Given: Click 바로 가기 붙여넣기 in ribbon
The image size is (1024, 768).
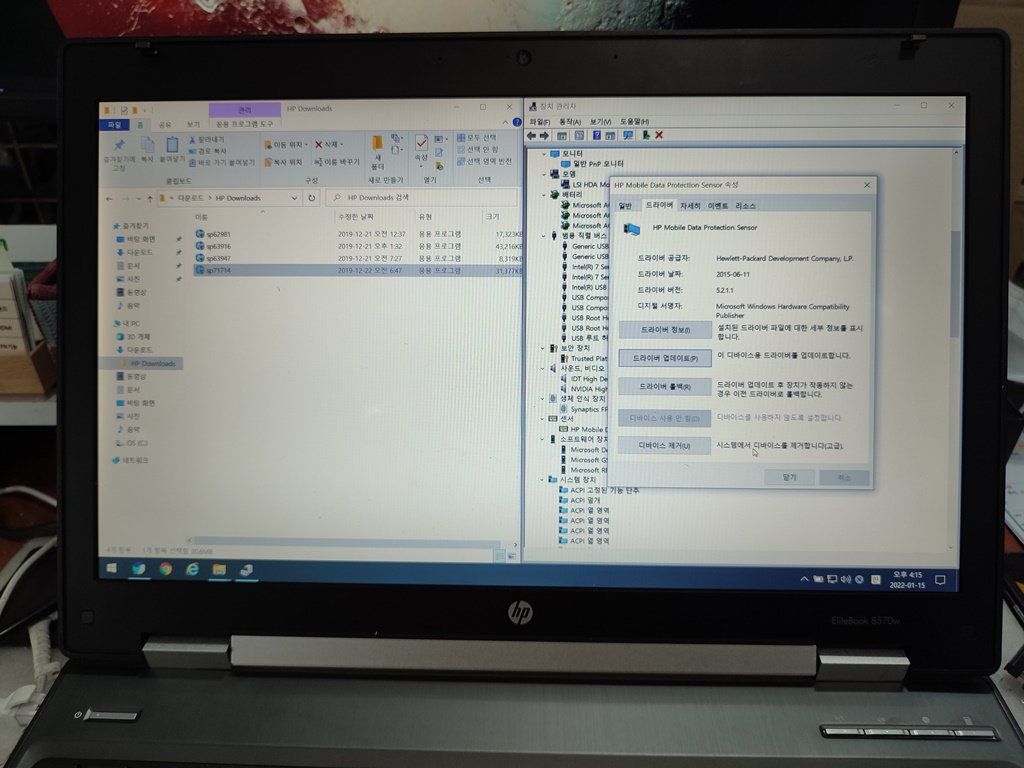Looking at the screenshot, I should 221,162.
